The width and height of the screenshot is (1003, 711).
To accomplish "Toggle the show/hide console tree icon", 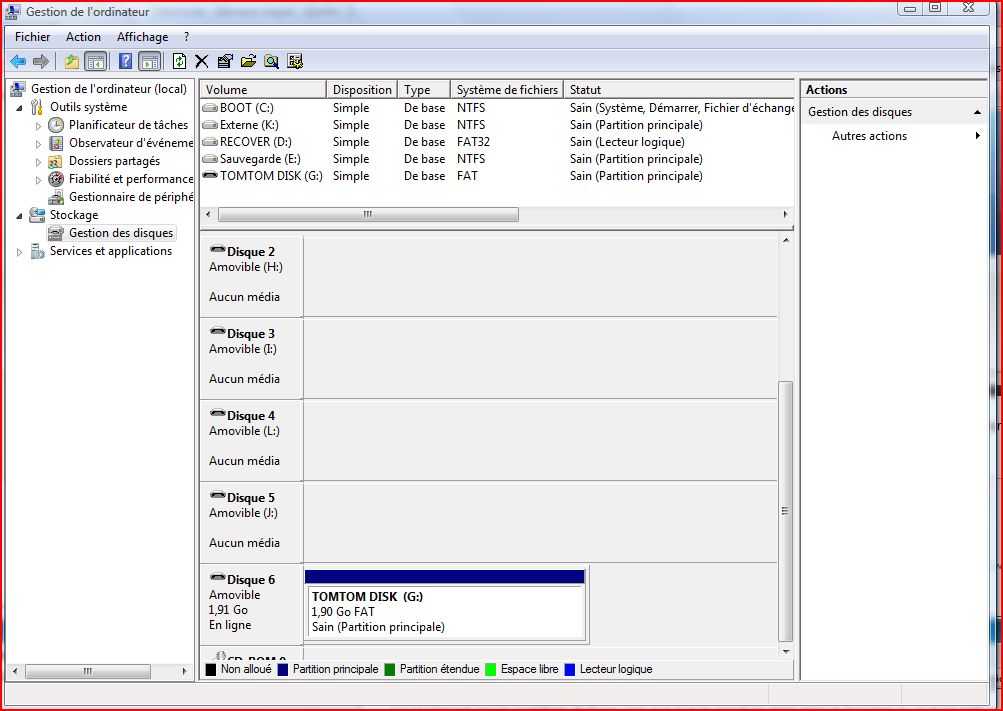I will [96, 61].
